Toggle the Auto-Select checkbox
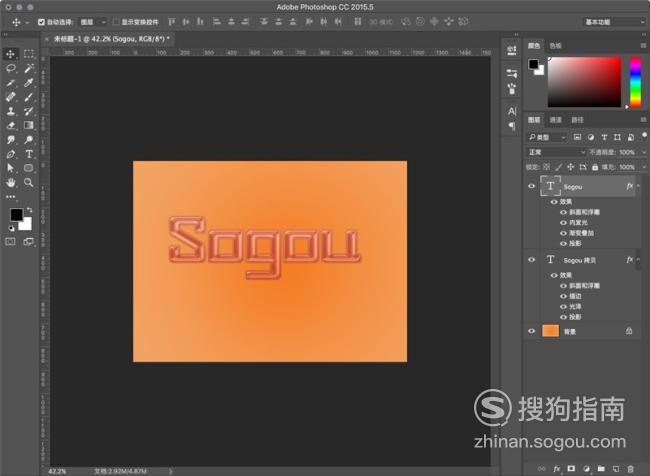 pos(41,22)
